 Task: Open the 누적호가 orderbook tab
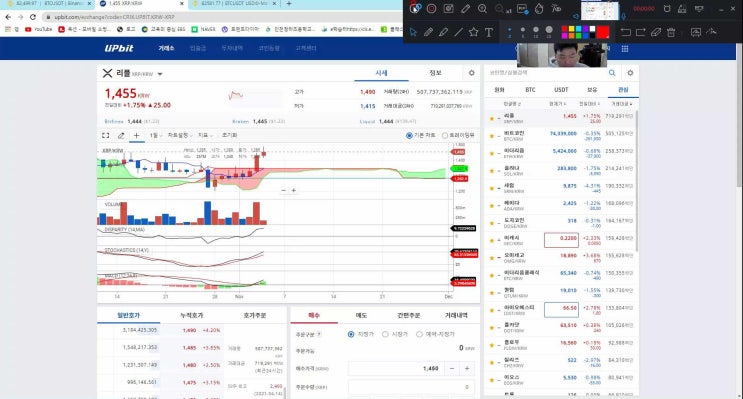tap(191, 315)
